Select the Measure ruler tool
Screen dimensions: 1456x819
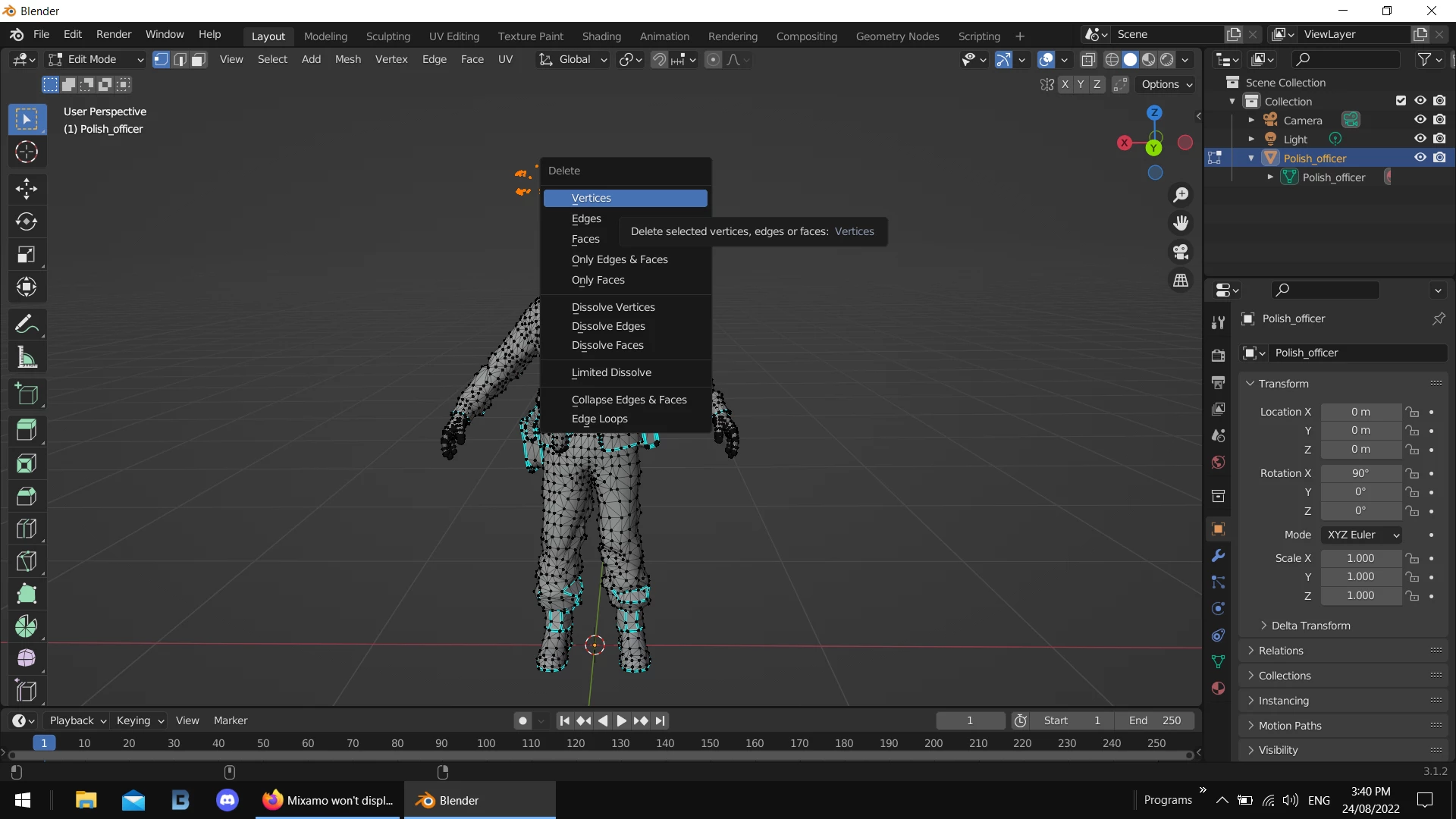(x=27, y=357)
